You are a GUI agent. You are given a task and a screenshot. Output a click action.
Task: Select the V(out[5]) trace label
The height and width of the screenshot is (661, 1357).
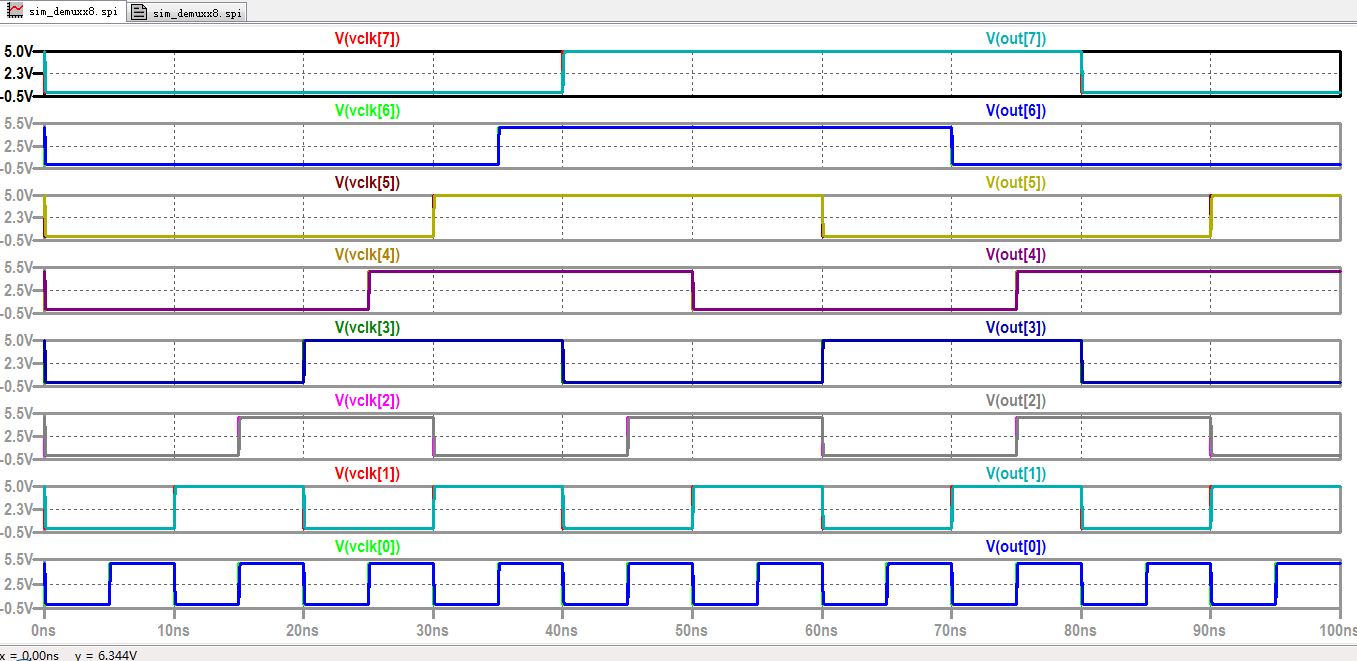(x=1016, y=183)
